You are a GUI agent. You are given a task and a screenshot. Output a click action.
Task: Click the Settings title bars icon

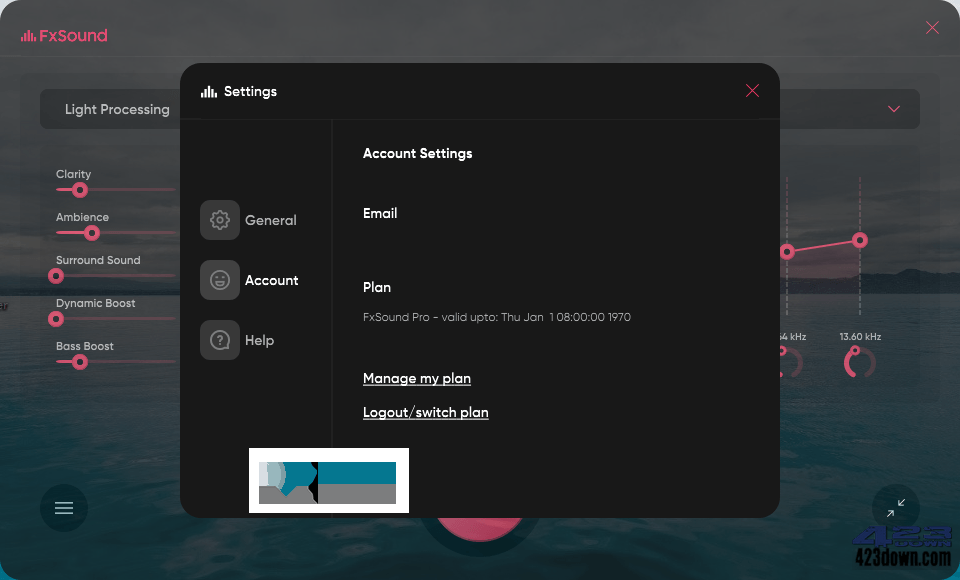pyautogui.click(x=209, y=92)
